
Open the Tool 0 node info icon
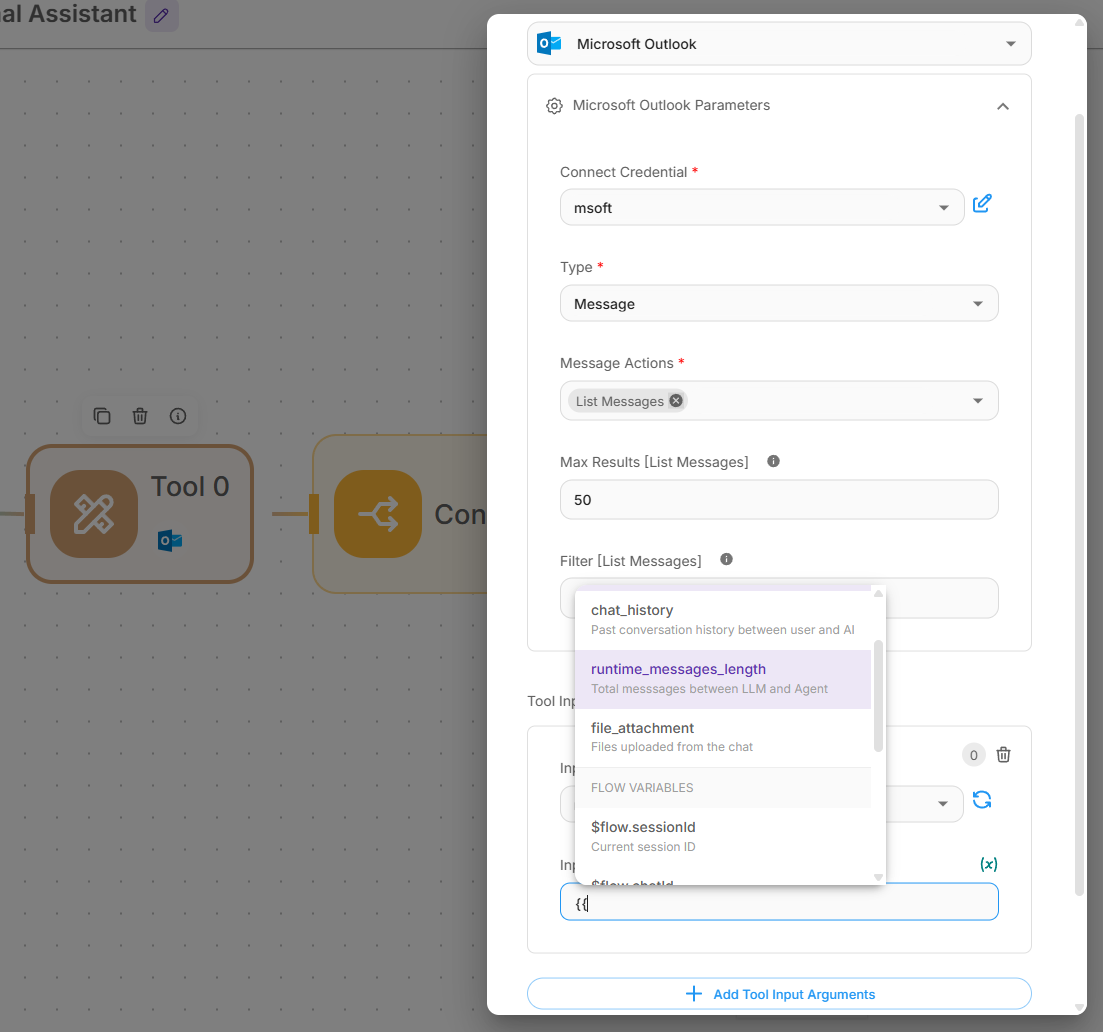coord(178,416)
